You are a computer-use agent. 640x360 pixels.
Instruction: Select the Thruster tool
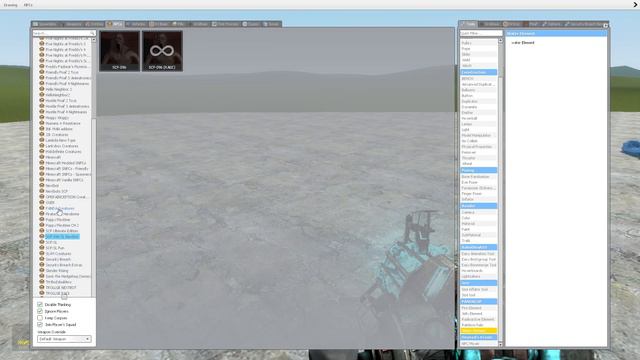[478, 158]
